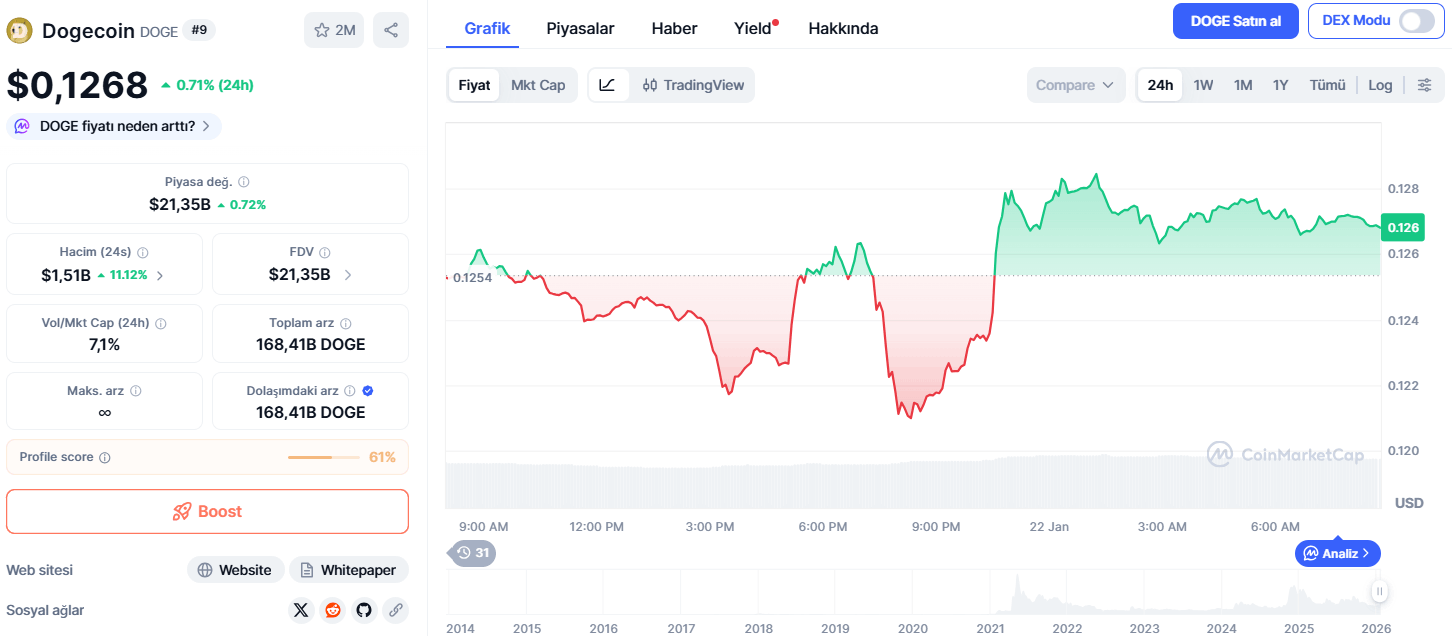The height and width of the screenshot is (636, 1452).
Task: Select the 1M time range
Action: (x=1243, y=85)
